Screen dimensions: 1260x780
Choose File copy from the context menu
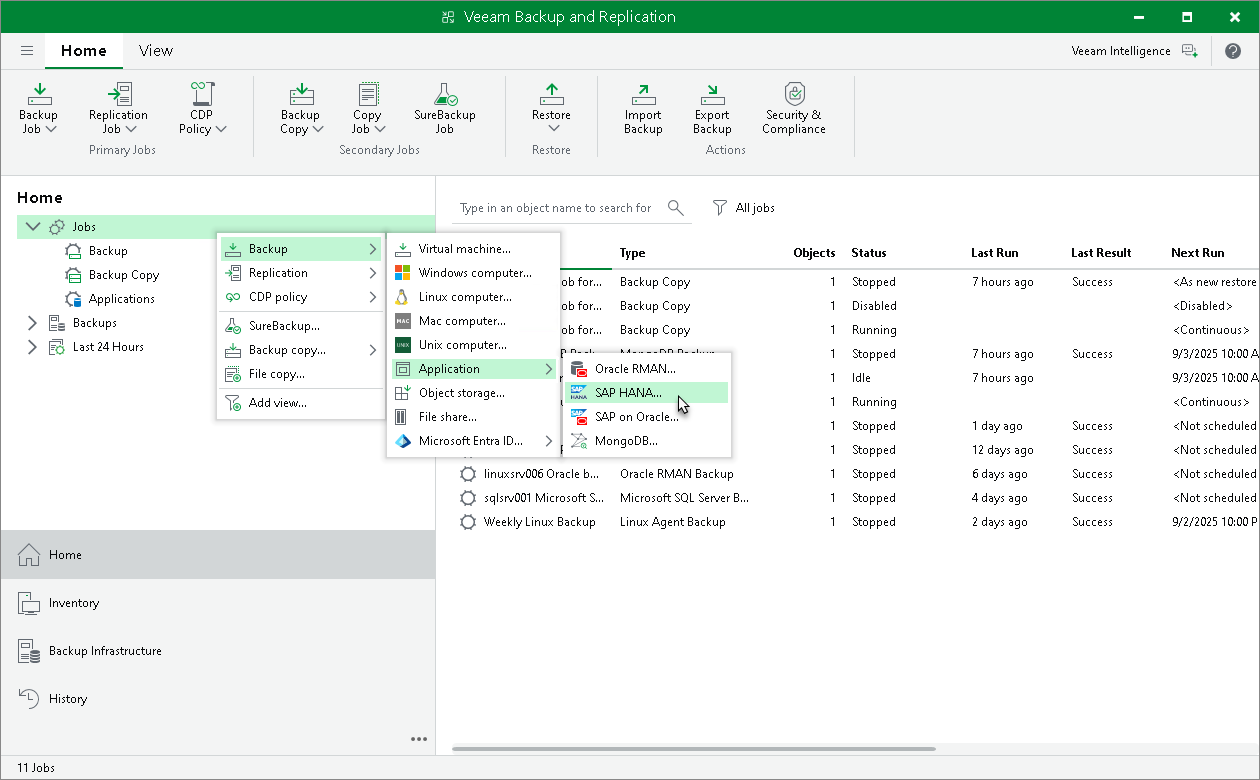point(300,374)
